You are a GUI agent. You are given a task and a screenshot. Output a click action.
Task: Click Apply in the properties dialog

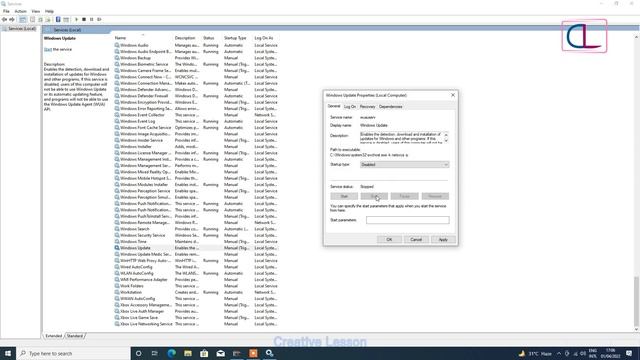(443, 240)
